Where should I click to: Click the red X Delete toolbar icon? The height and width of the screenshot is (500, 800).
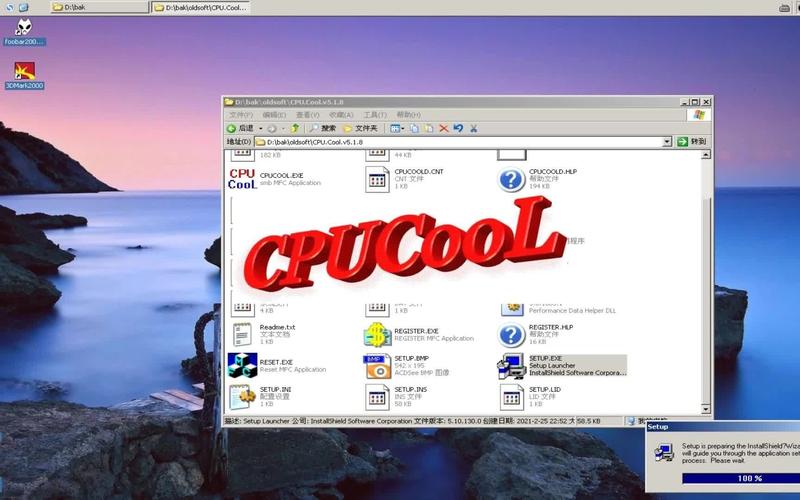[x=444, y=129]
